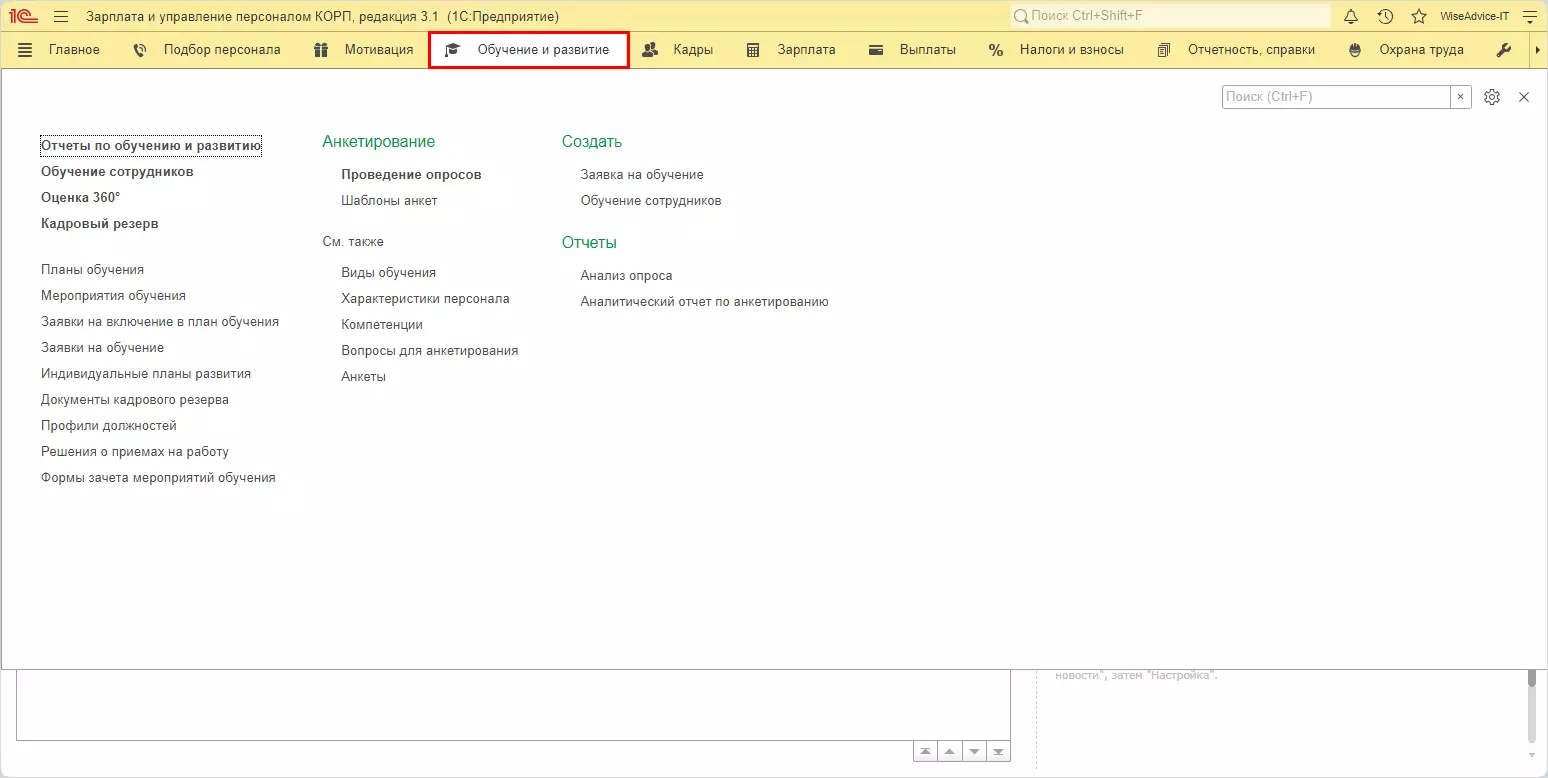Screen dimensions: 1548x778
Task: Open Заявки на обучение list
Action: [102, 348]
